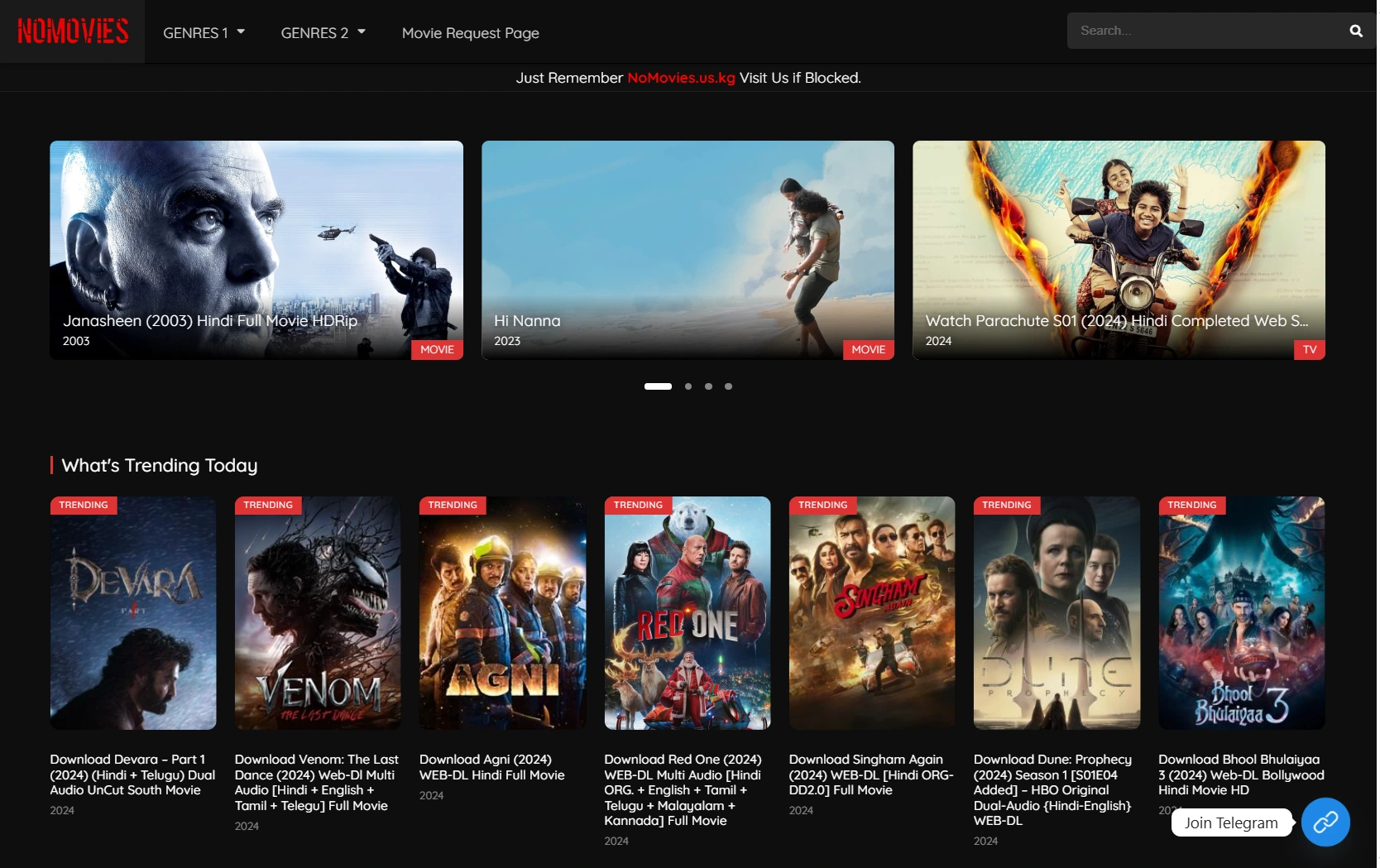Follow the NoMovies.us.kg link
This screenshot has width=1380, height=868.
pos(681,78)
